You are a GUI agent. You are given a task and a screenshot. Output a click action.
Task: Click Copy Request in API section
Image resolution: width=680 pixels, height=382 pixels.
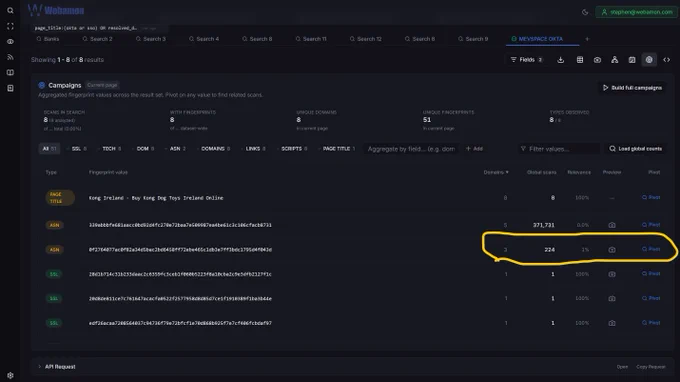coord(651,367)
